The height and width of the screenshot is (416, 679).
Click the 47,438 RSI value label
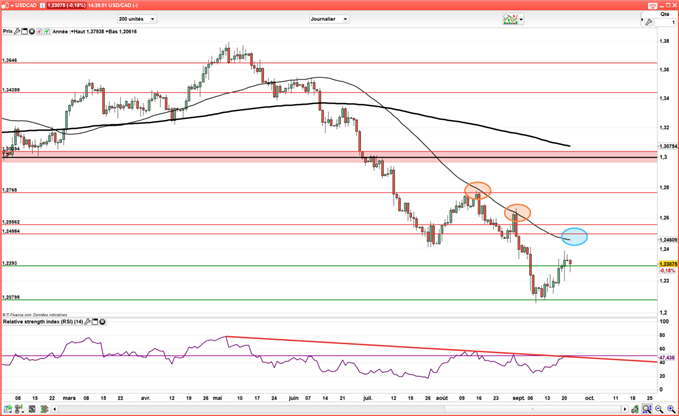click(667, 358)
